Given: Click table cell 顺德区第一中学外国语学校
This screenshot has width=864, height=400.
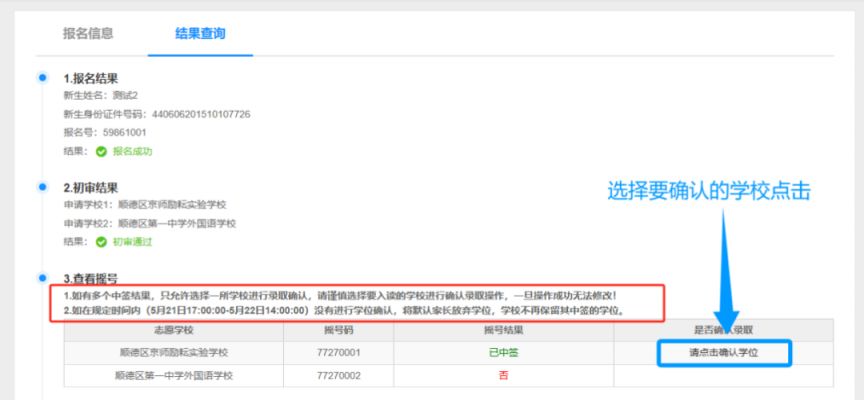Looking at the screenshot, I should point(174,376).
